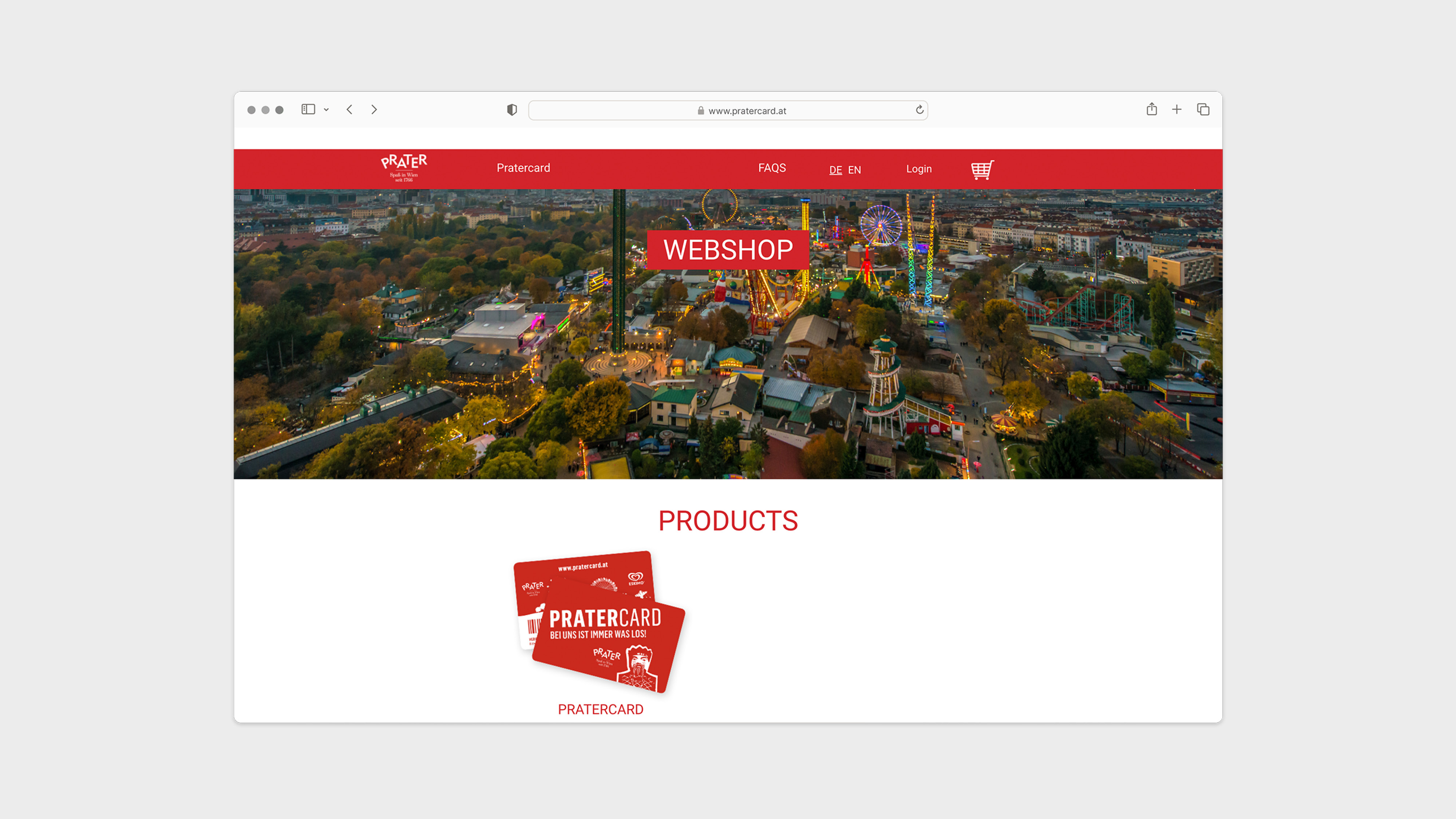Open the Pratercard menu item
1456x819 pixels.
pyautogui.click(x=523, y=168)
